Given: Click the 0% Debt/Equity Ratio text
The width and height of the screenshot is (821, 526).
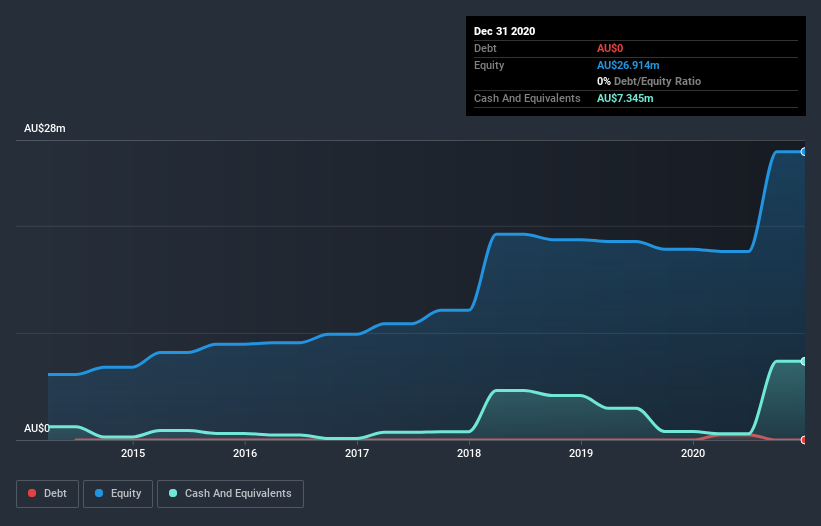Looking at the screenshot, I should coord(649,82).
